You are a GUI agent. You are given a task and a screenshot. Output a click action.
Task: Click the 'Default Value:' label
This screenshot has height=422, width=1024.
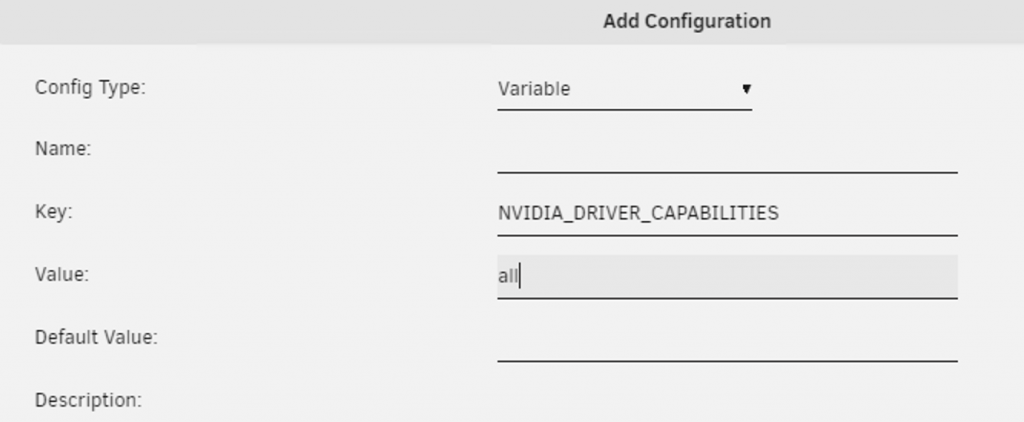(x=96, y=337)
